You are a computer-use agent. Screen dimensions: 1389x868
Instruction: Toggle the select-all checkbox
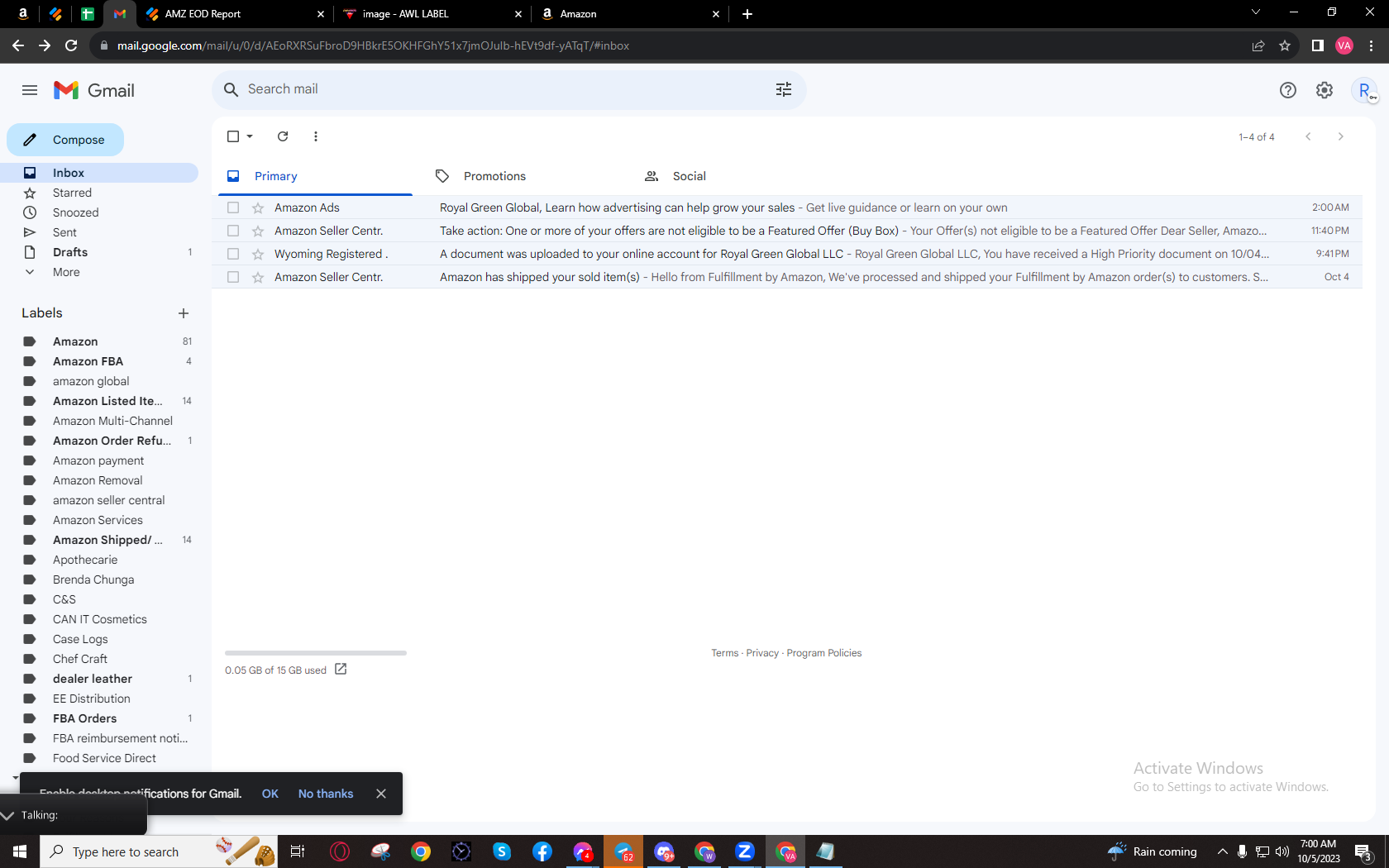pos(233,136)
